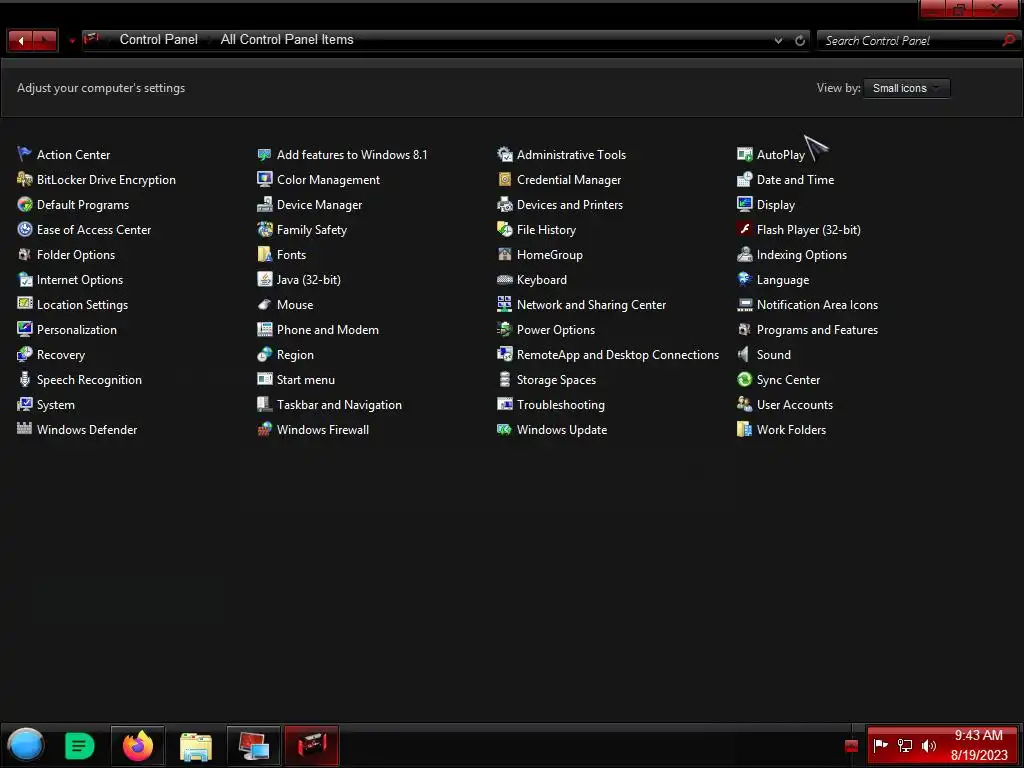Click Control Panel in the address breadcrumb
This screenshot has height=768, width=1024.
pyautogui.click(x=159, y=40)
